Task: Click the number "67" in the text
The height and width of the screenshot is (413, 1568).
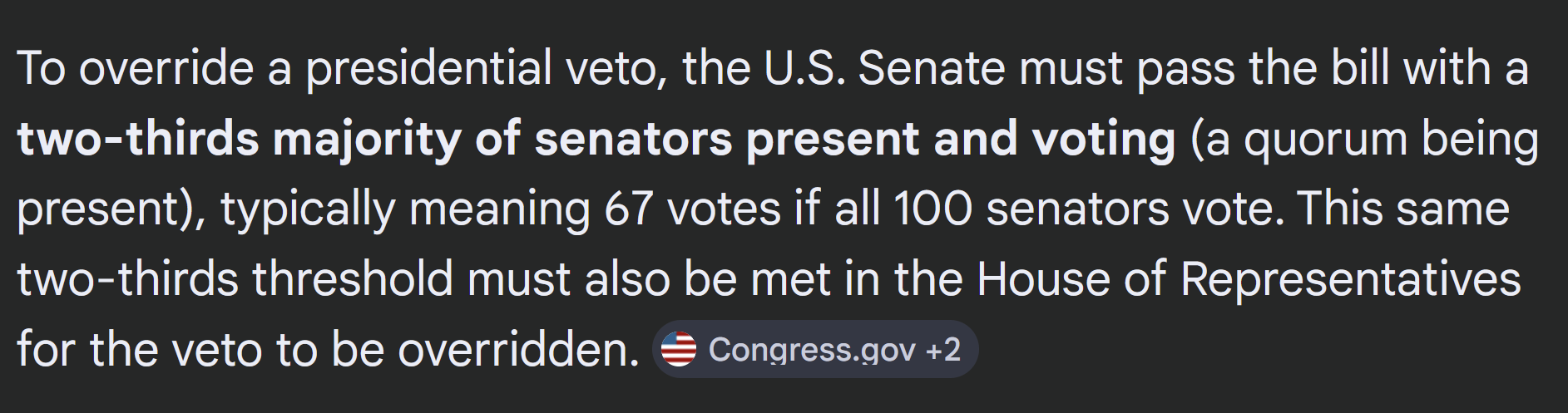Action: pos(628,209)
